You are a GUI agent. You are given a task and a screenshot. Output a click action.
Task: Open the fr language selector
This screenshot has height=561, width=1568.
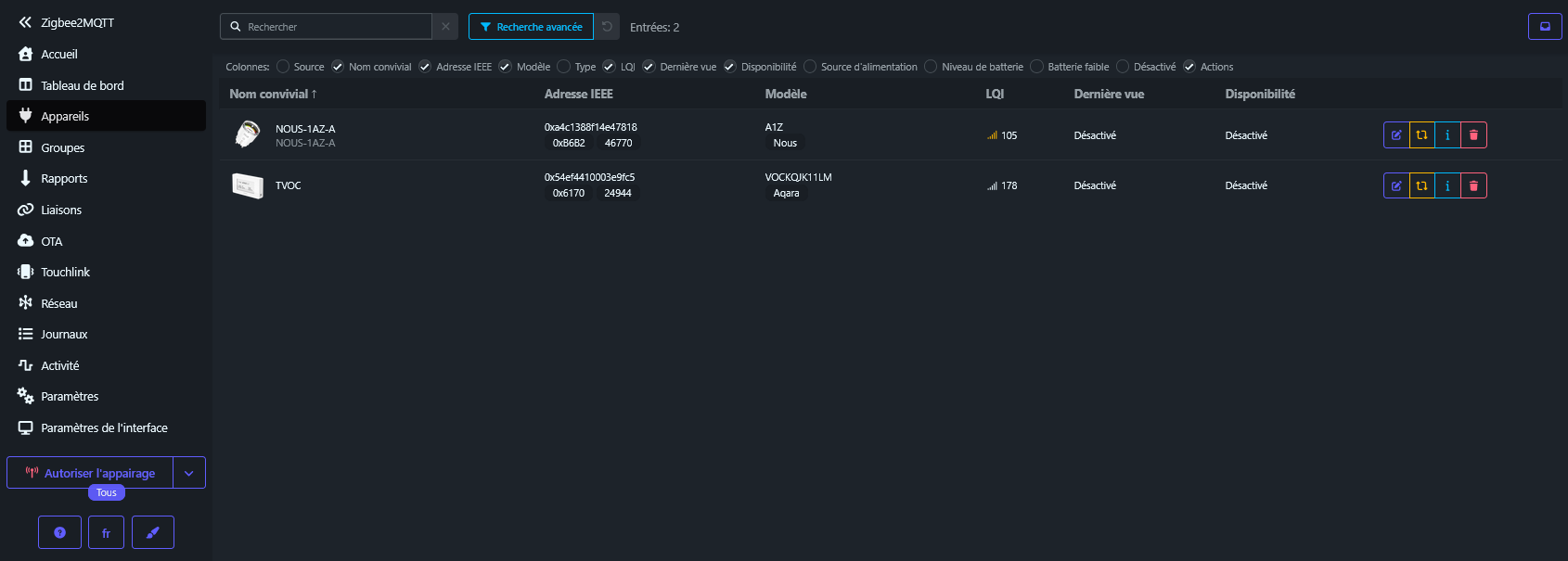[106, 532]
